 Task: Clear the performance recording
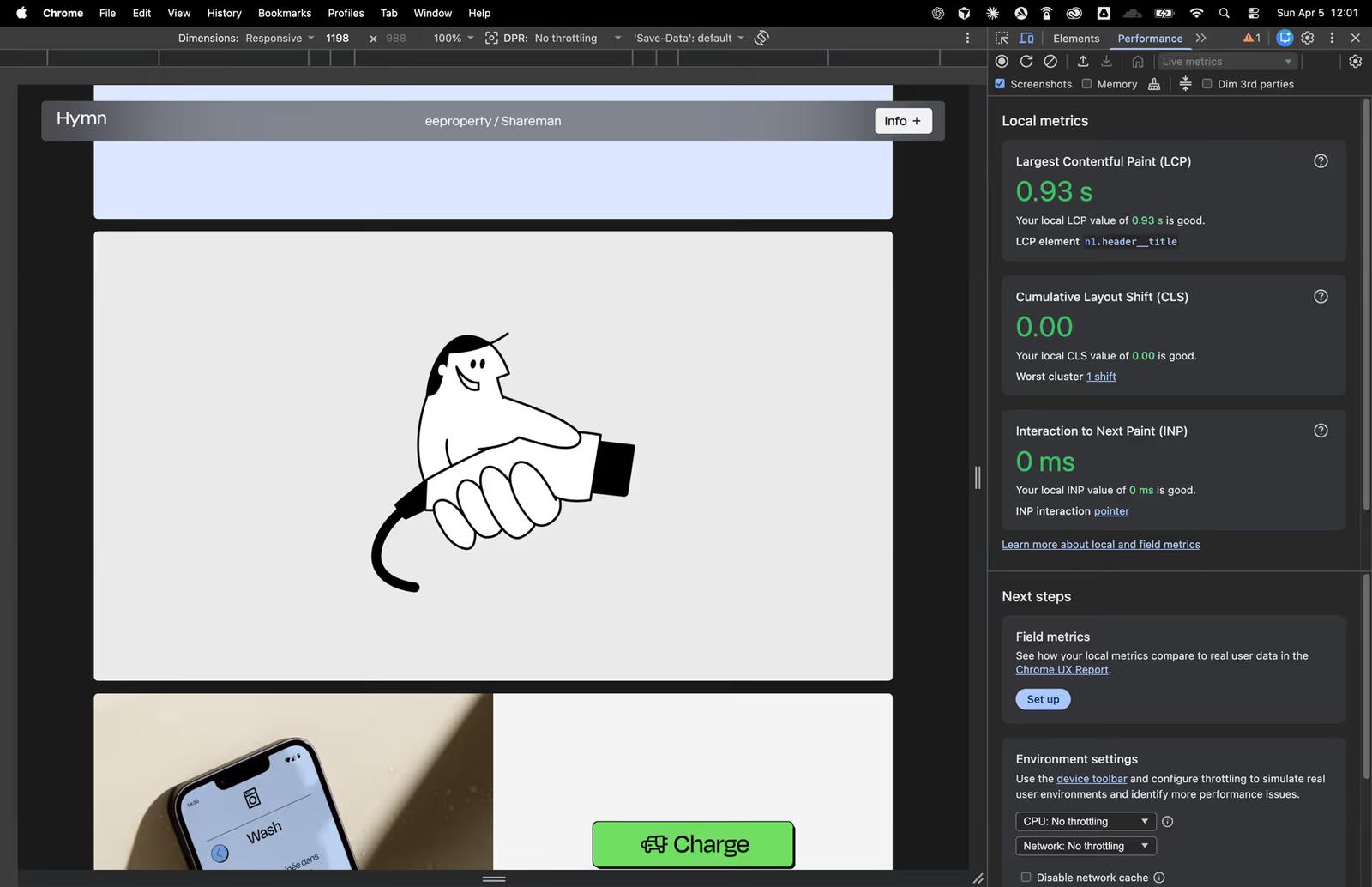tap(1050, 61)
